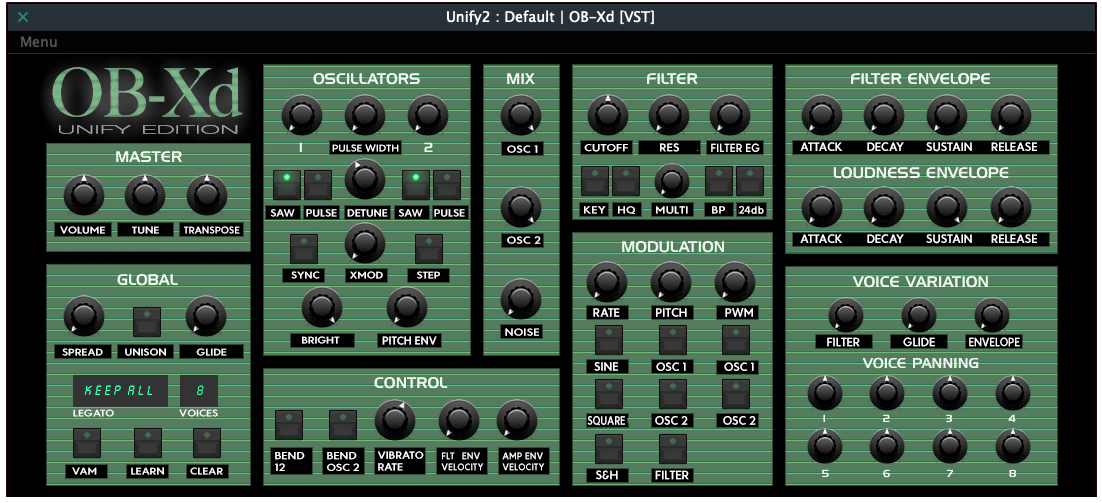Screen dimensions: 1102x503
Task: Click the filter RES knob
Action: click(x=669, y=115)
